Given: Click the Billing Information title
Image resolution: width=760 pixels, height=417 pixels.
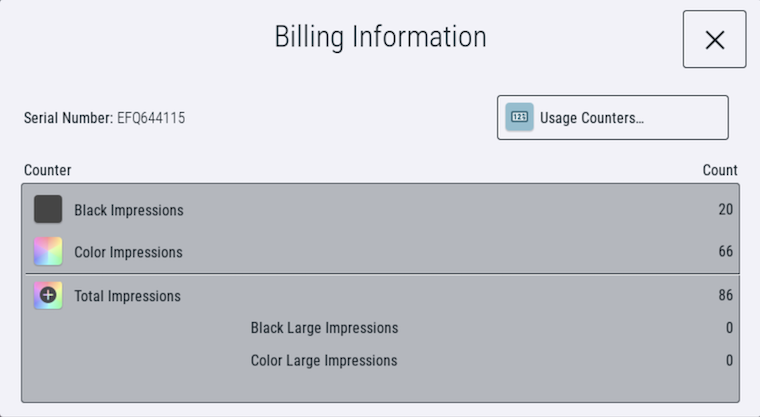Looking at the screenshot, I should coord(380,38).
